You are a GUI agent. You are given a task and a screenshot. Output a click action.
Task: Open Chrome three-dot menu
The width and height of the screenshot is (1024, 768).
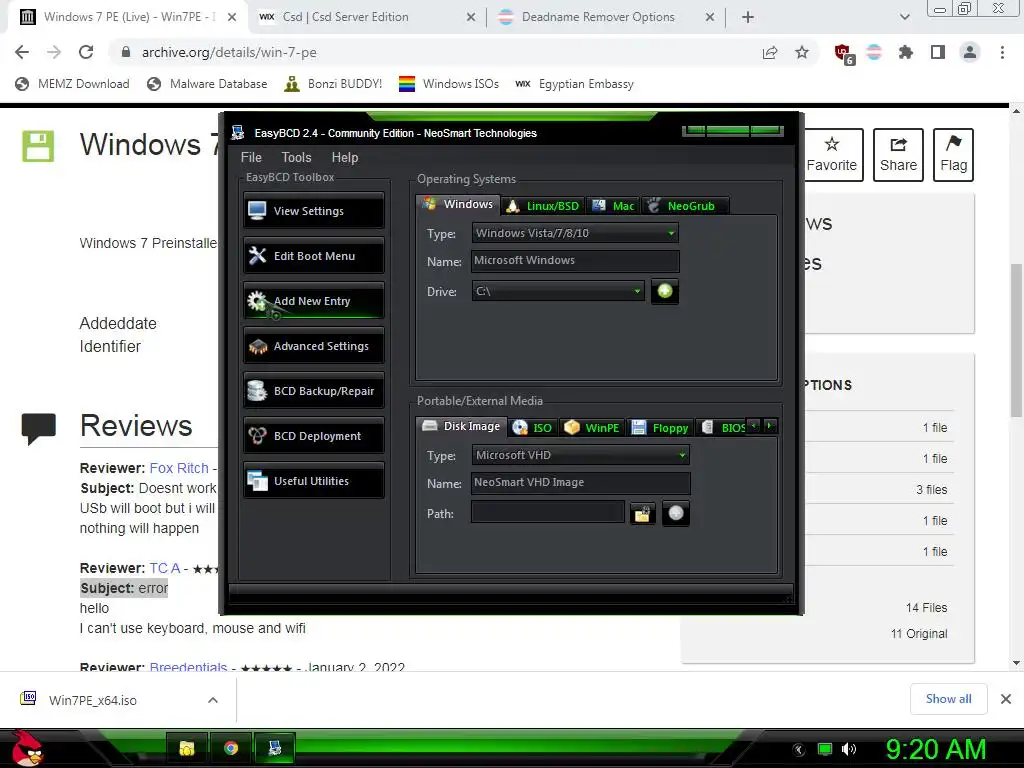[1002, 52]
